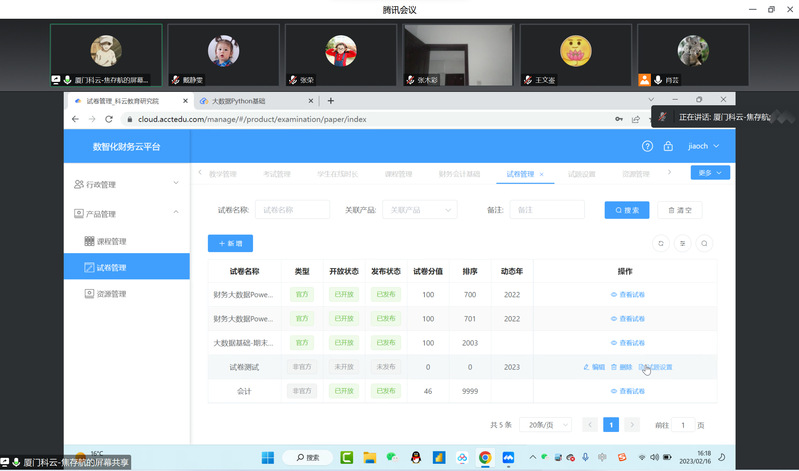
Task: Reload the browser page
Action: (108, 119)
